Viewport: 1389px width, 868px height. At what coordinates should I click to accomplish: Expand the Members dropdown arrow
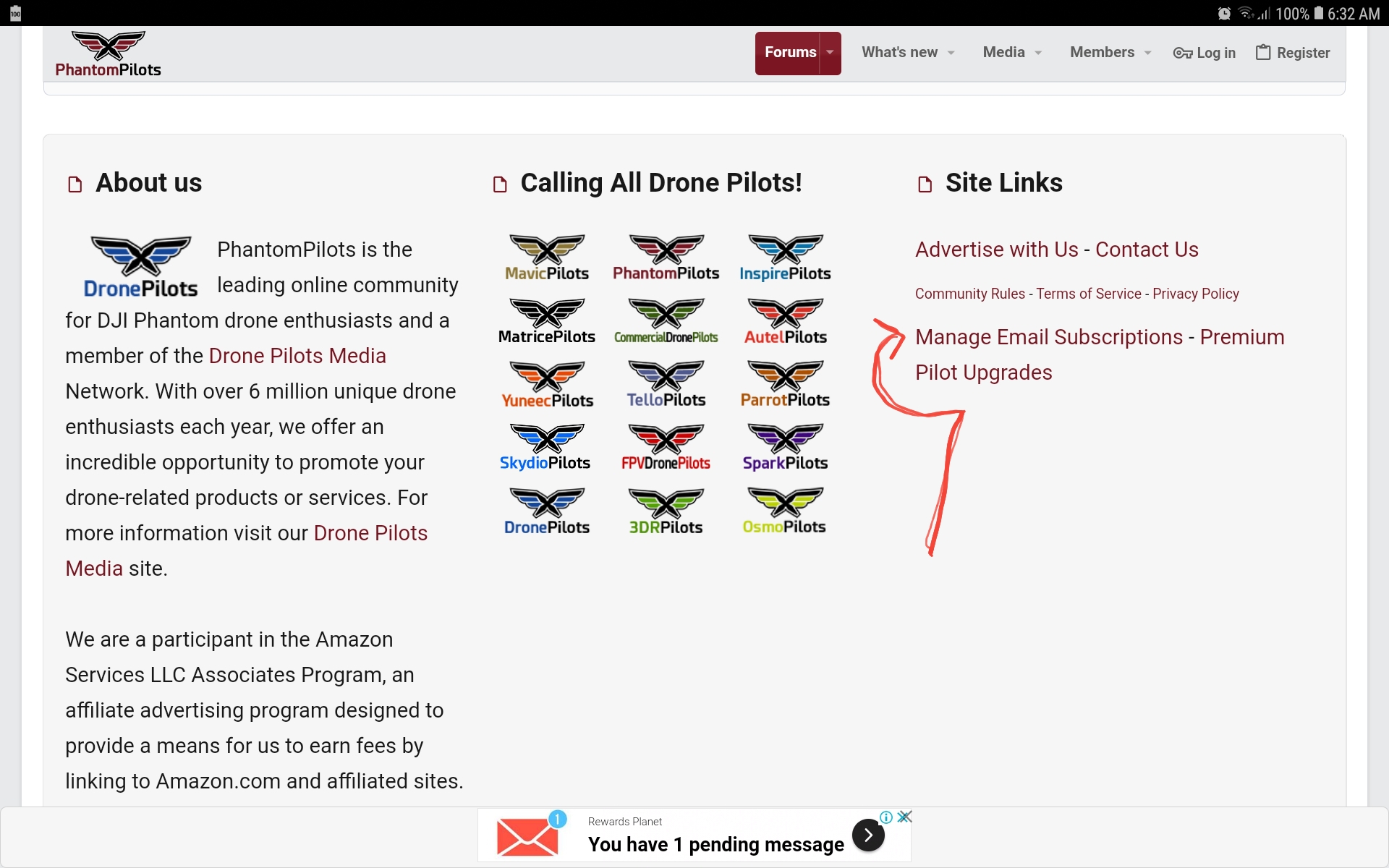pyautogui.click(x=1147, y=53)
